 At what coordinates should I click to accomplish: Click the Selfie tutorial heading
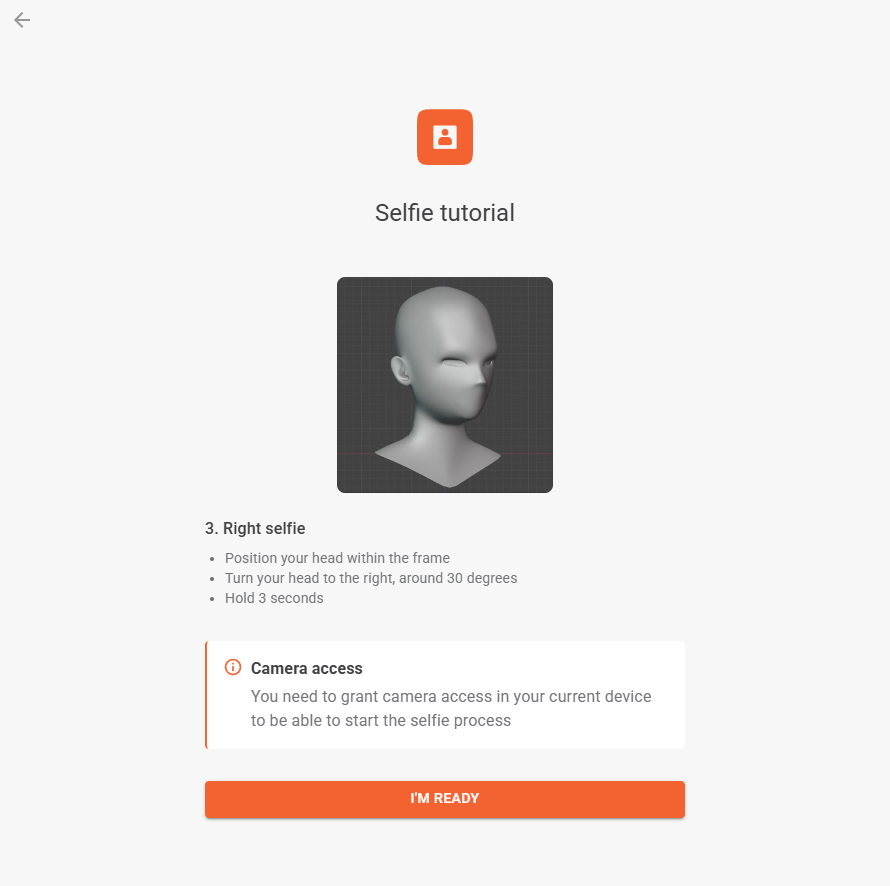tap(445, 213)
